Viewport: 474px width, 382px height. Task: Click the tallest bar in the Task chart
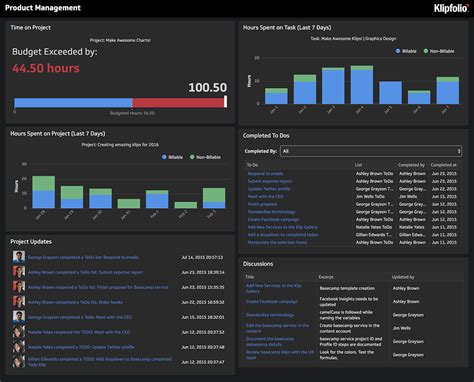point(362,85)
